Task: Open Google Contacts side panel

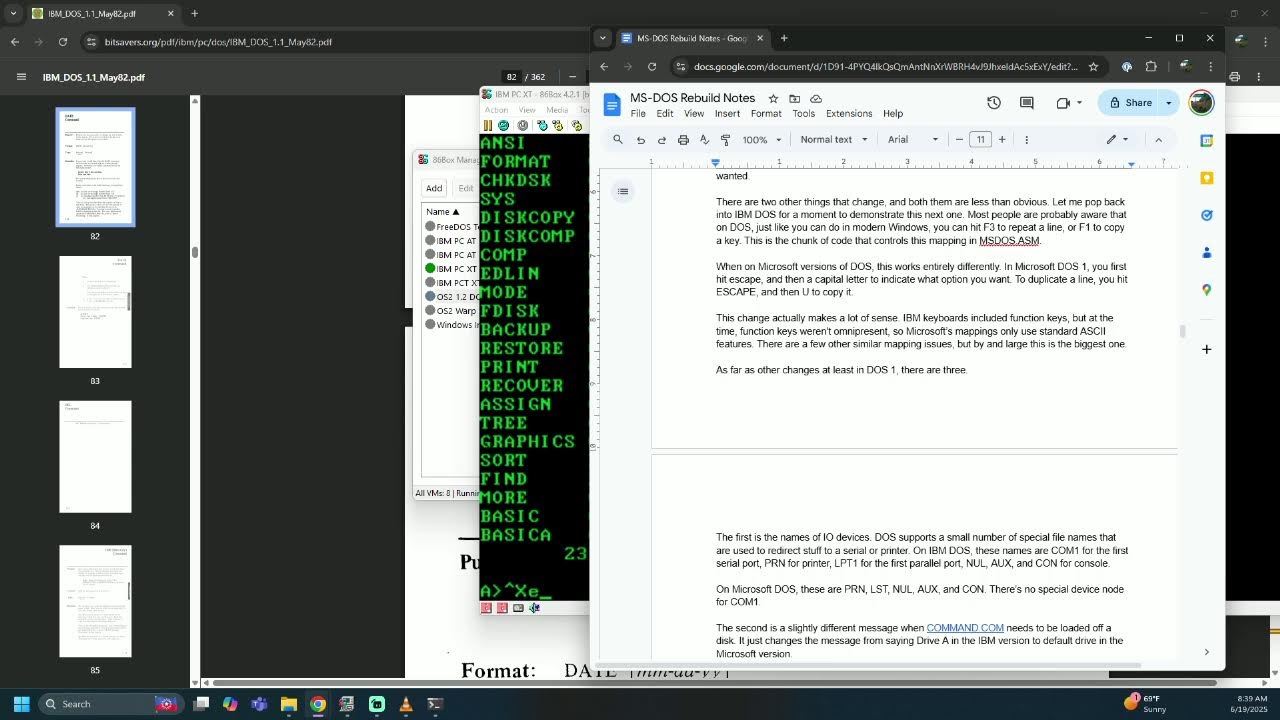Action: (x=1207, y=252)
